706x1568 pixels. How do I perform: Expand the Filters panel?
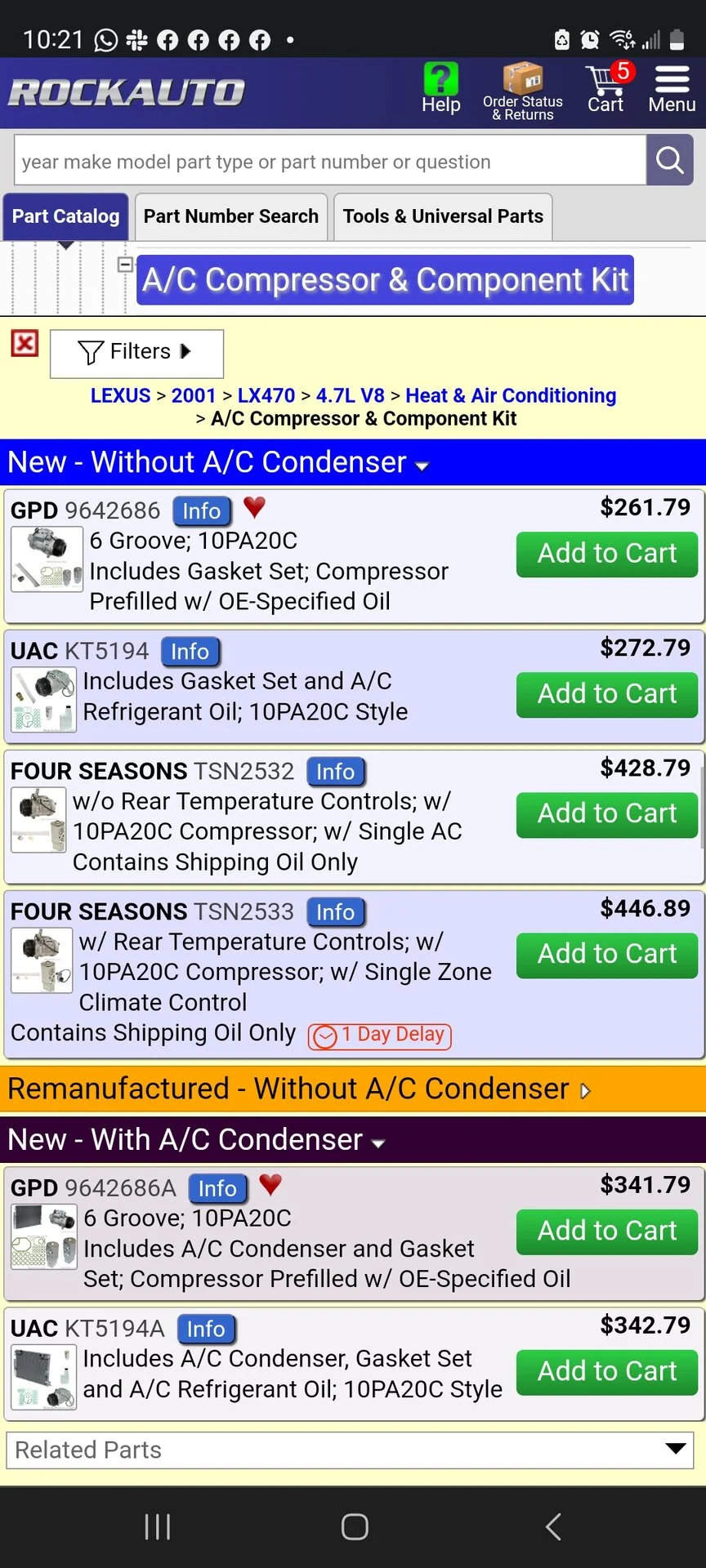click(x=136, y=353)
